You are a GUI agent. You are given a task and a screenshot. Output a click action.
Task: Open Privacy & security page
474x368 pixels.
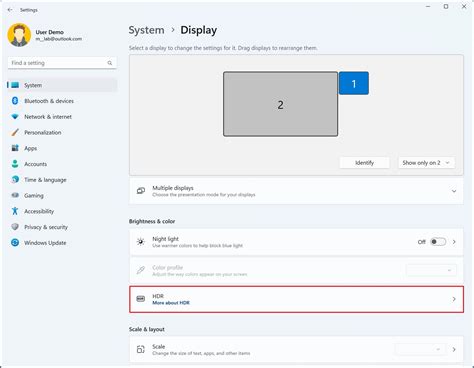tap(62, 227)
